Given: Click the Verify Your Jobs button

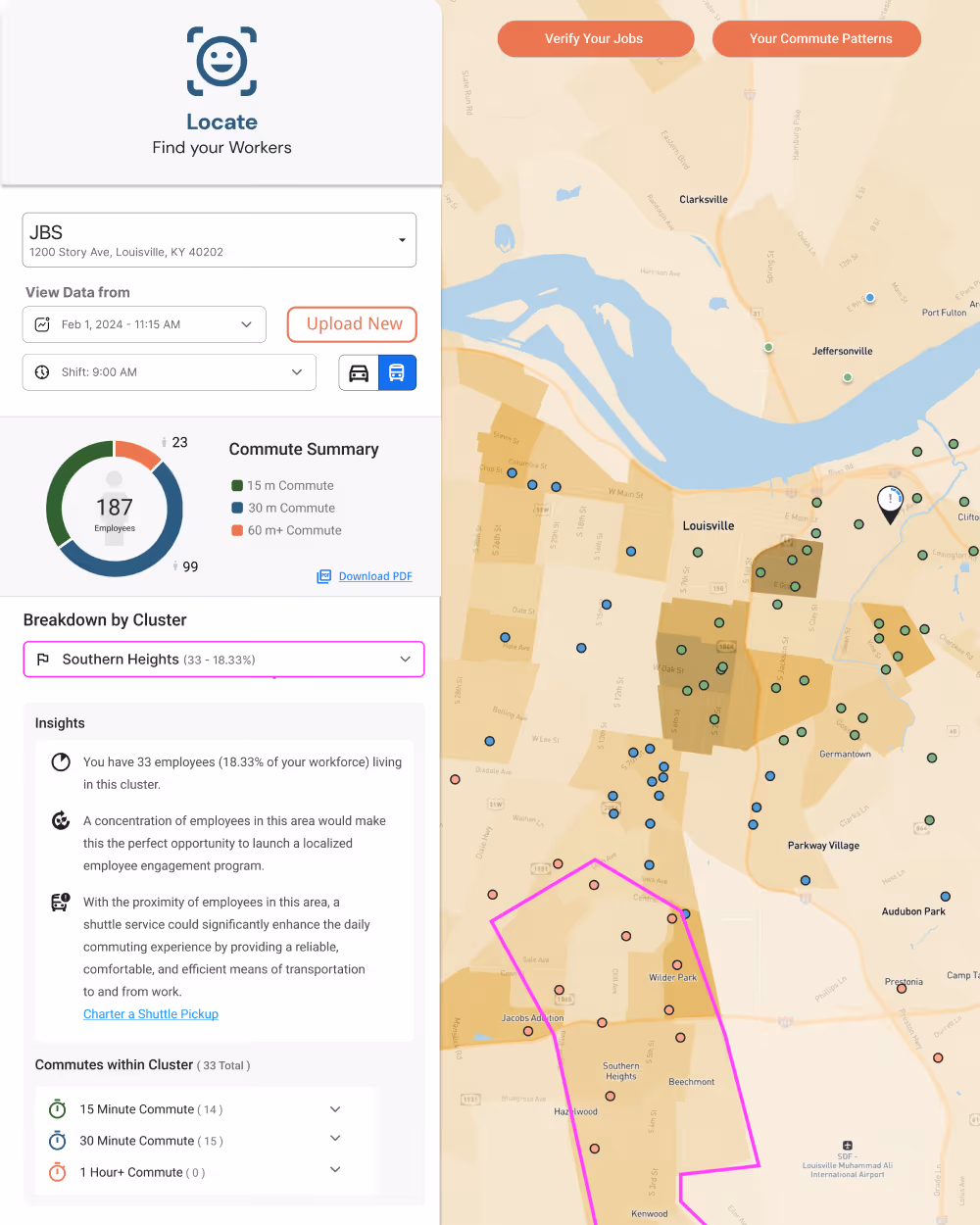Looking at the screenshot, I should click(595, 39).
